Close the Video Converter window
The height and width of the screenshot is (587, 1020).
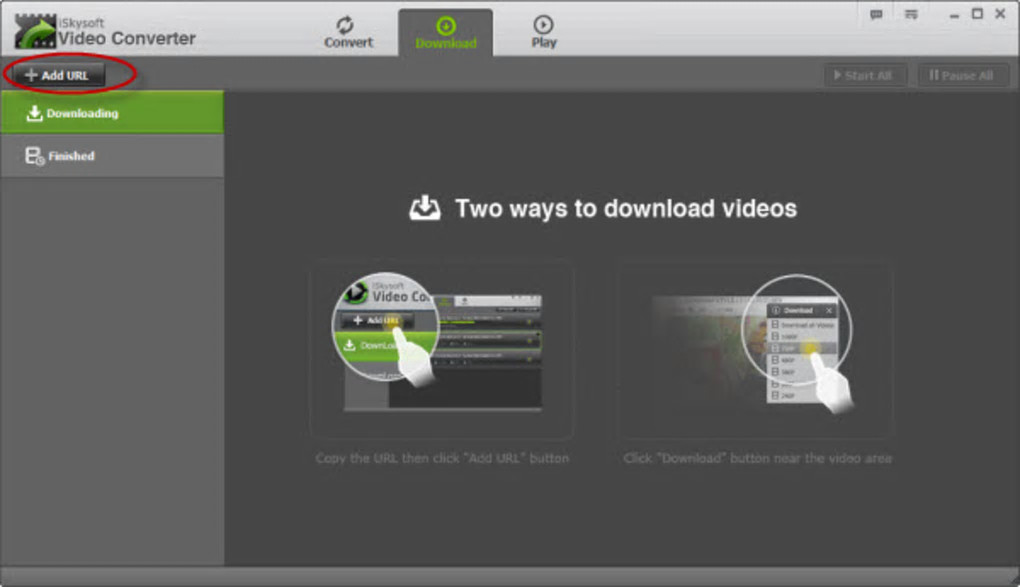pos(1000,14)
